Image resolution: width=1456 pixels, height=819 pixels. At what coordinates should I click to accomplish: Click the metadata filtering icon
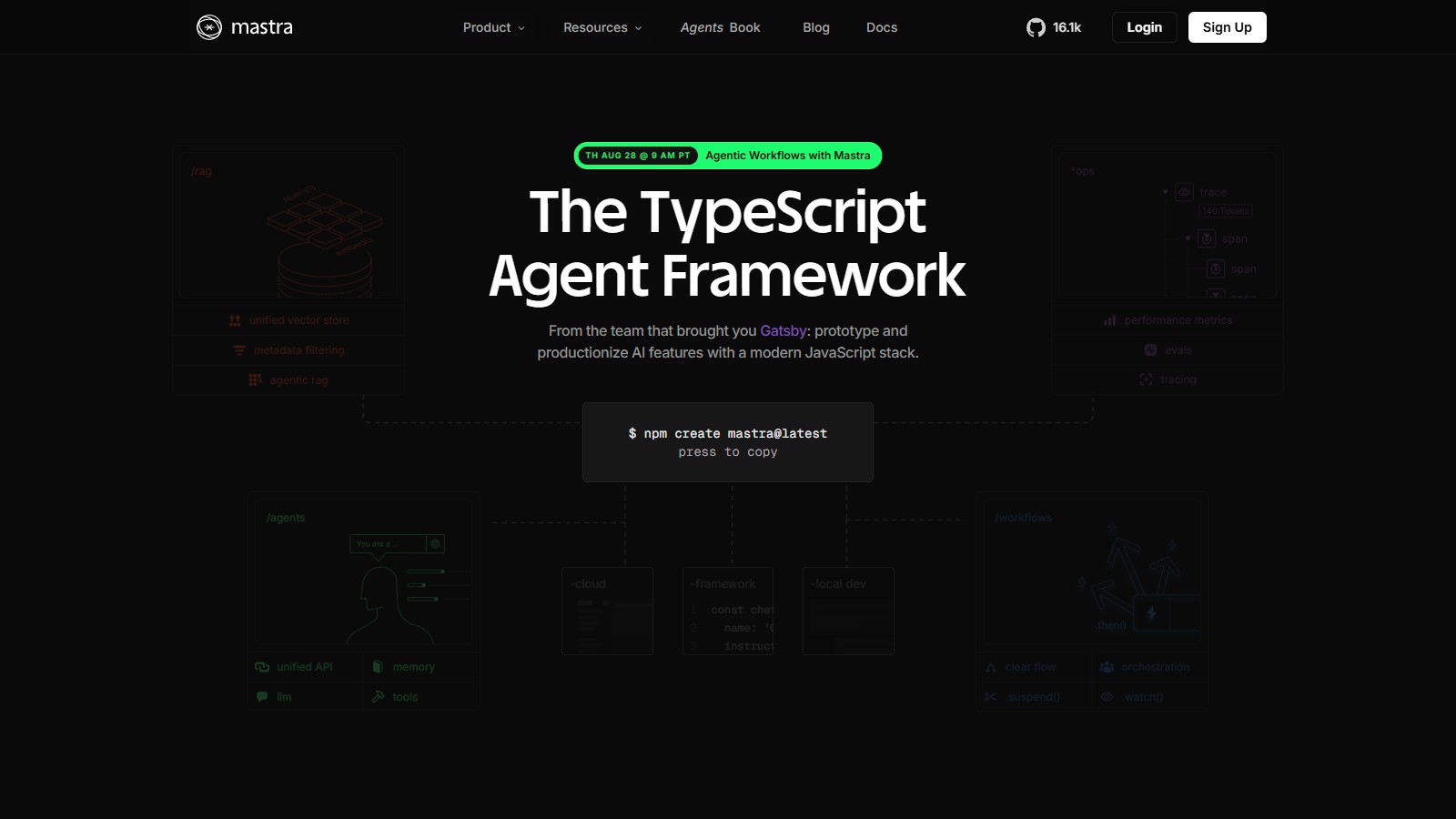[239, 350]
